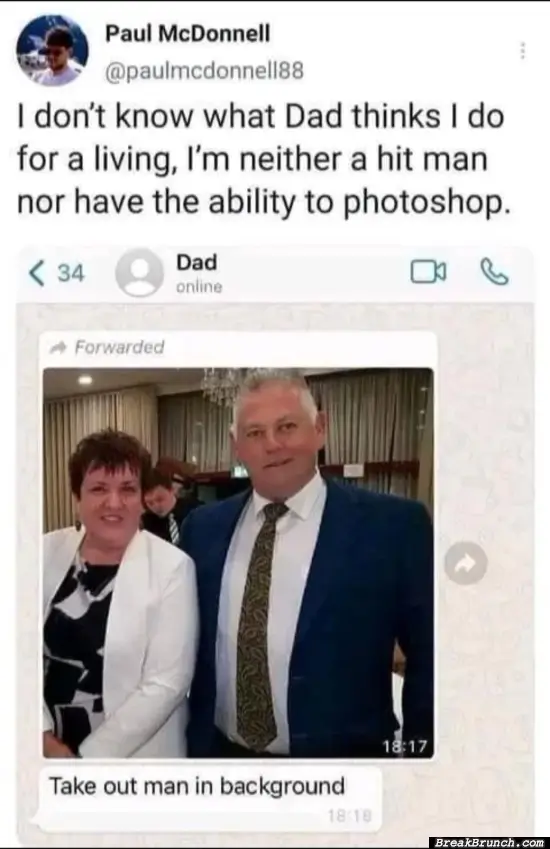Image resolution: width=550 pixels, height=849 pixels.
Task: Click the 18:17 timestamp on photo
Action: pos(405,747)
